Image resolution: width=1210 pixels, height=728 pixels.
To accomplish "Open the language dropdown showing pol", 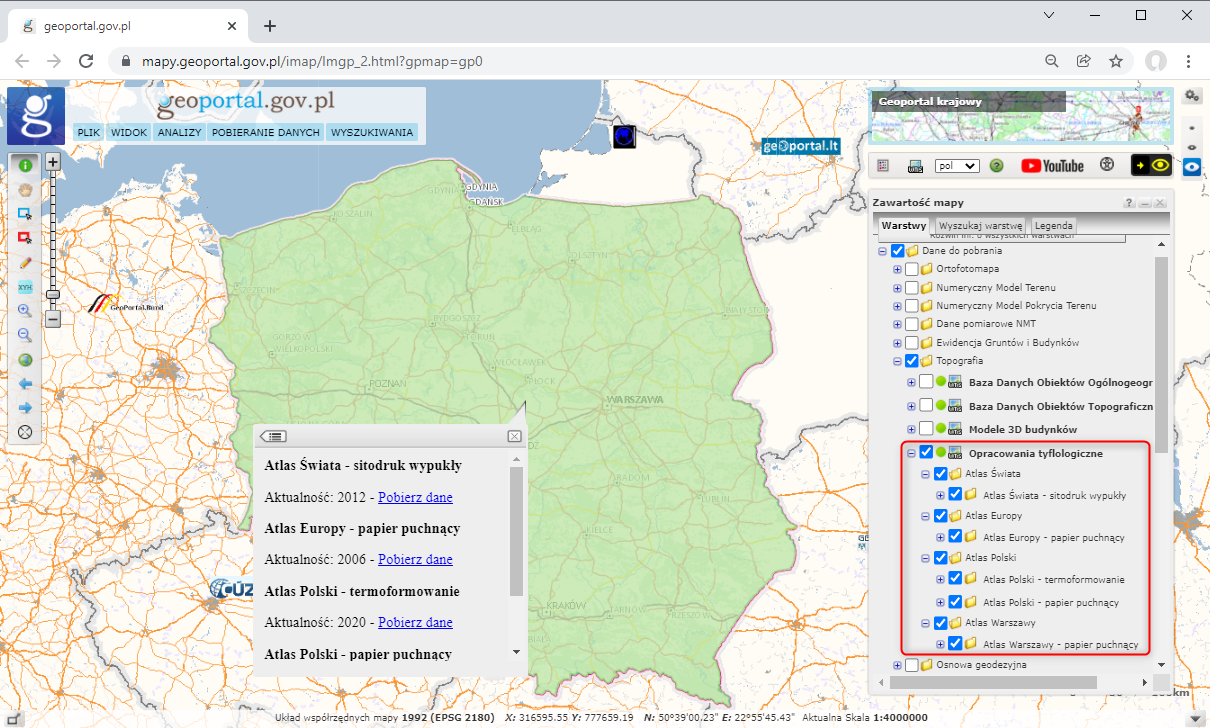I will (x=959, y=165).
